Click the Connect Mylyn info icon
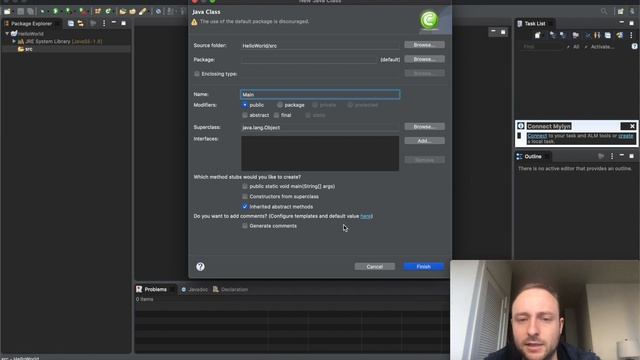 [521, 126]
